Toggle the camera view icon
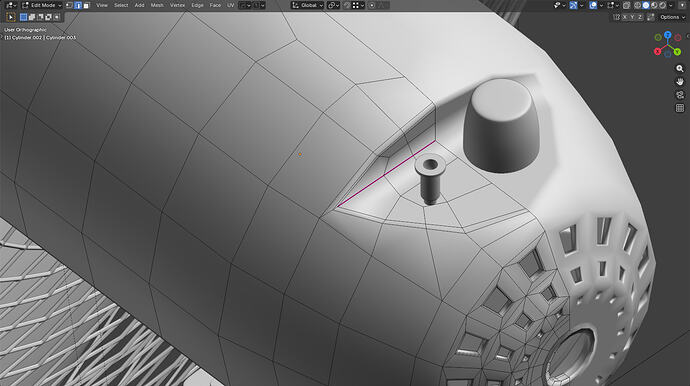The height and width of the screenshot is (386, 690). tap(680, 95)
